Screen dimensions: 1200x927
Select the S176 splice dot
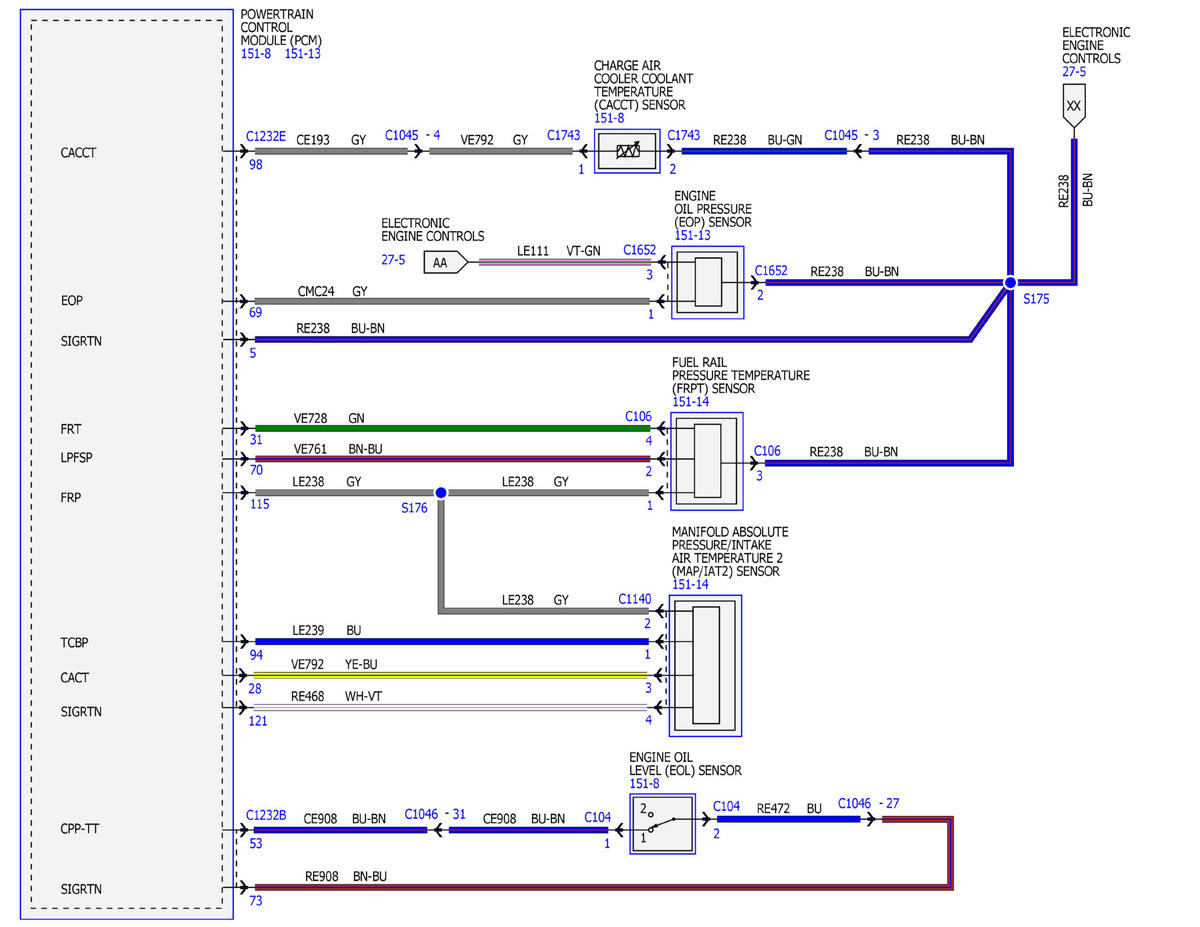(x=440, y=493)
